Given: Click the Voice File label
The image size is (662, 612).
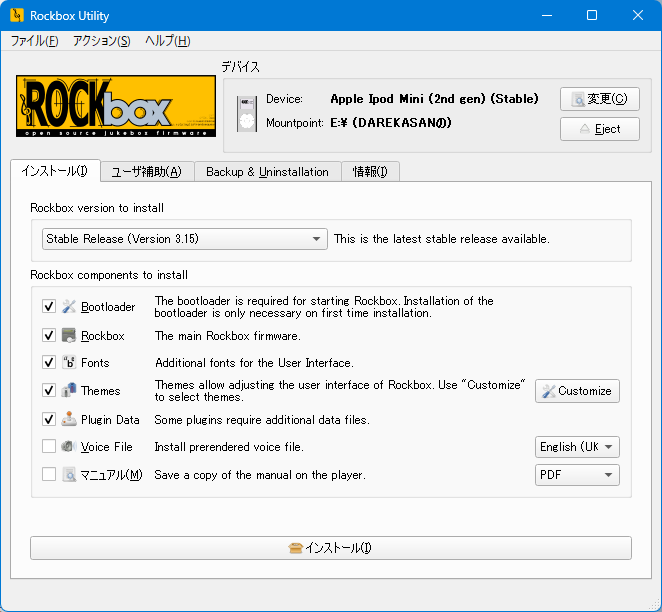Looking at the screenshot, I should (x=106, y=447).
